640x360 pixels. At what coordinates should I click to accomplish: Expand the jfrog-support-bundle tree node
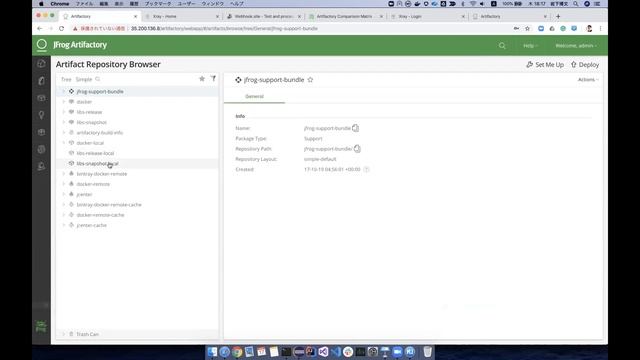tap(63, 91)
